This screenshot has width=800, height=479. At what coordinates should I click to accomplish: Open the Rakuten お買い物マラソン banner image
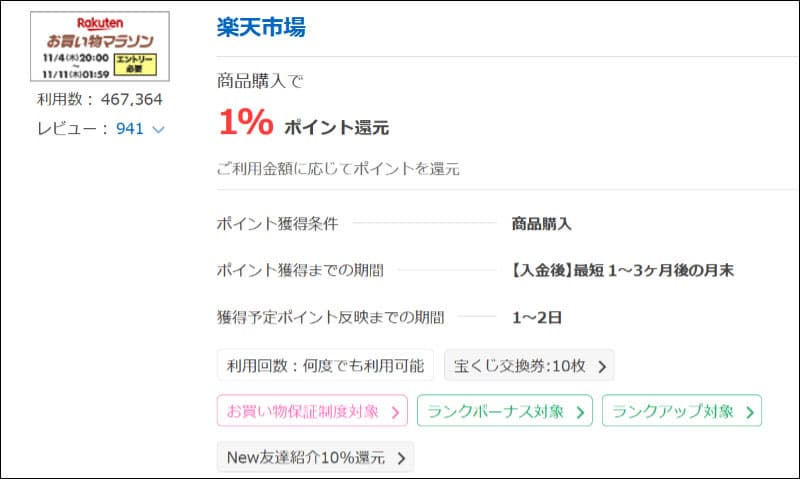pyautogui.click(x=100, y=46)
